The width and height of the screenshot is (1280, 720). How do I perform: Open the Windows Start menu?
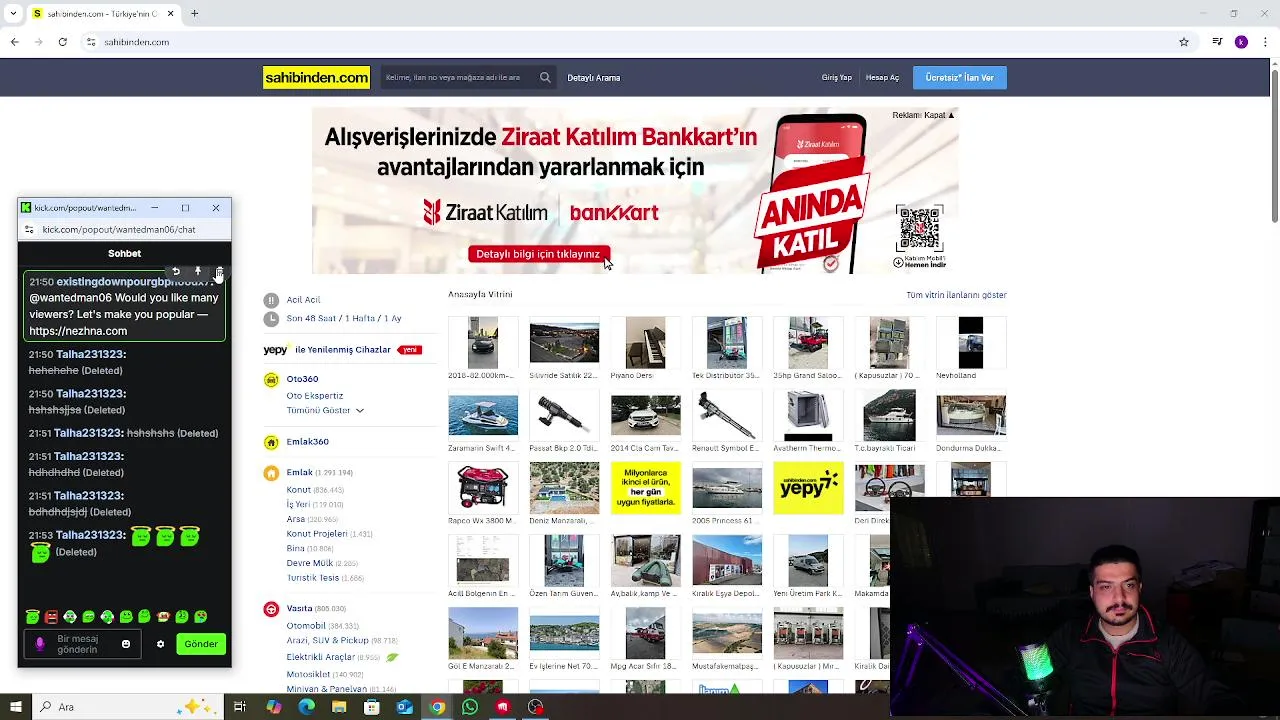pos(16,707)
